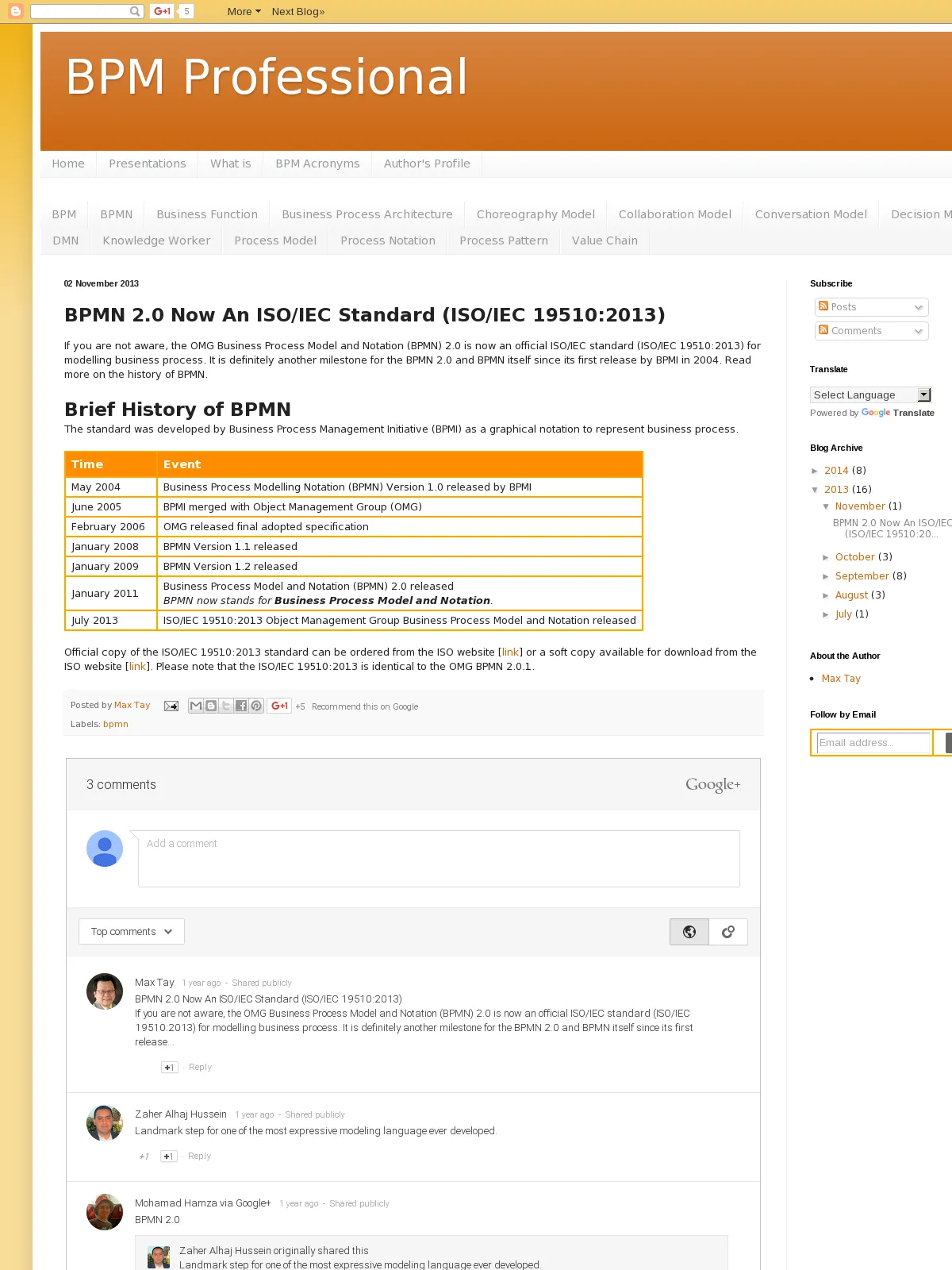Screen dimensions: 952x1270
Task: Select the Process Pattern label tab
Action: (x=504, y=241)
